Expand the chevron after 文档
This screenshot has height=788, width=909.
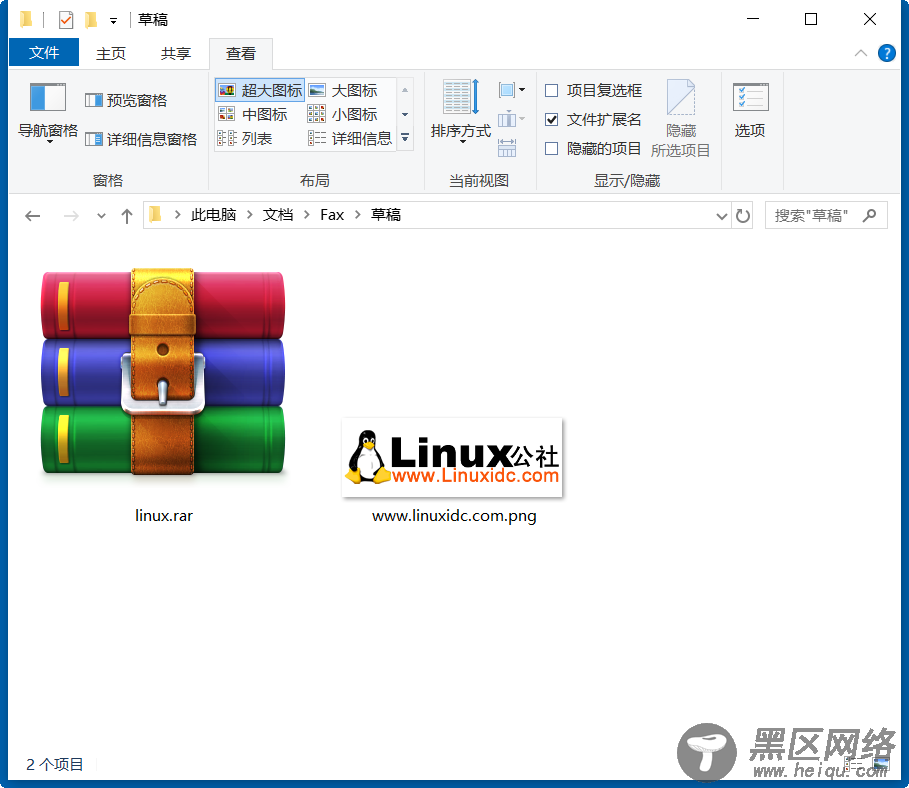tap(307, 215)
